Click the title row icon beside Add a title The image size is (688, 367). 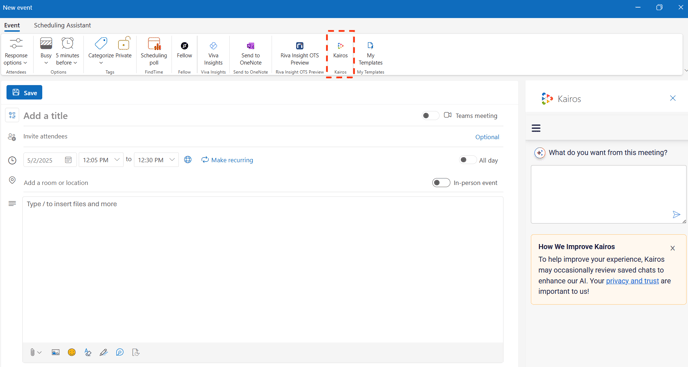[x=12, y=115]
